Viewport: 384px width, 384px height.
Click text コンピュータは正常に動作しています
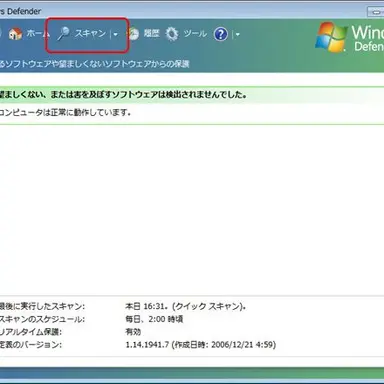click(65, 113)
